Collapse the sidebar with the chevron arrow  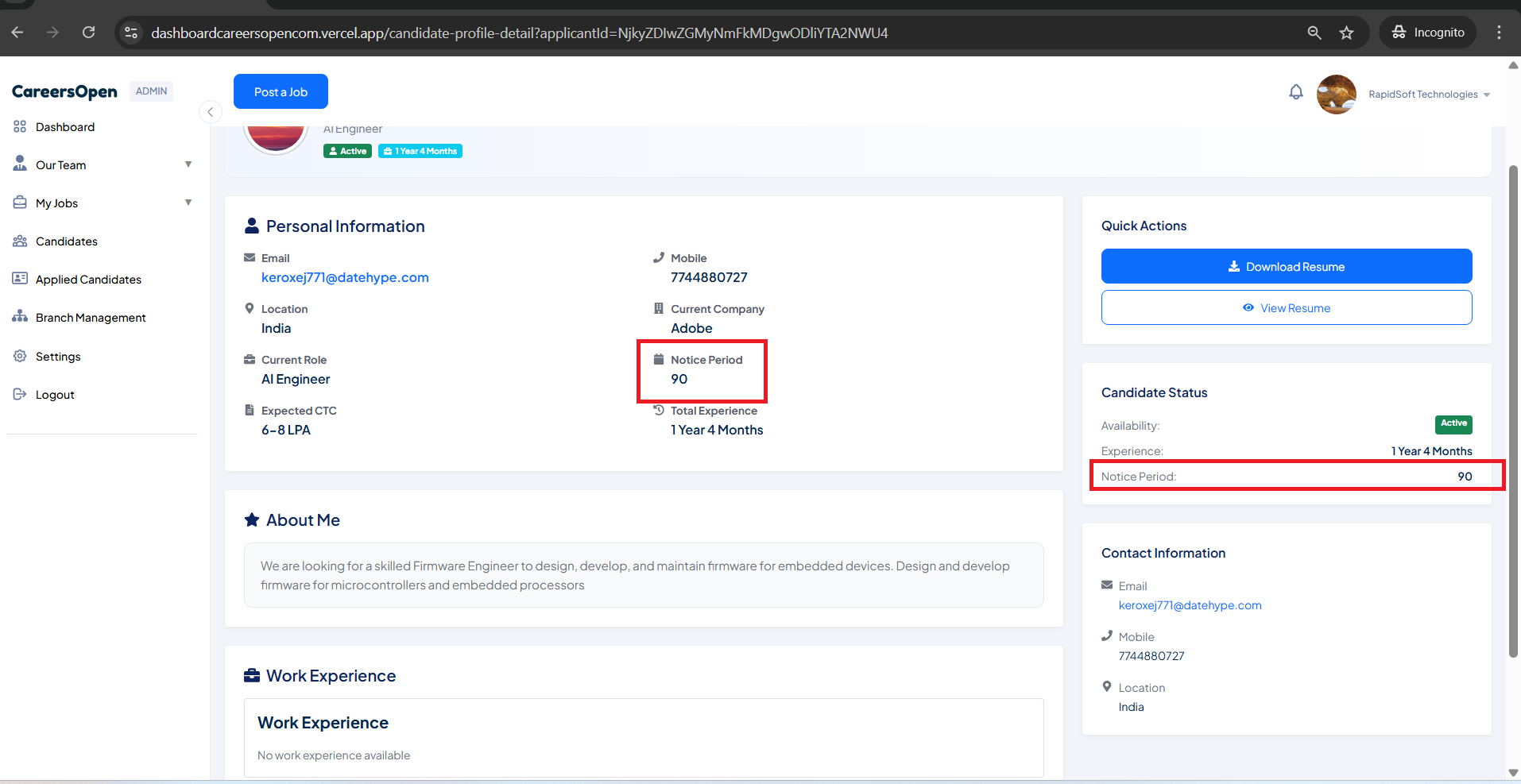coord(210,112)
